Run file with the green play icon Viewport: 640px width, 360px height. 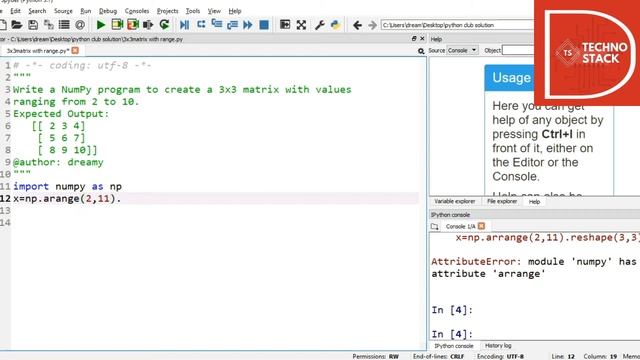coord(101,25)
